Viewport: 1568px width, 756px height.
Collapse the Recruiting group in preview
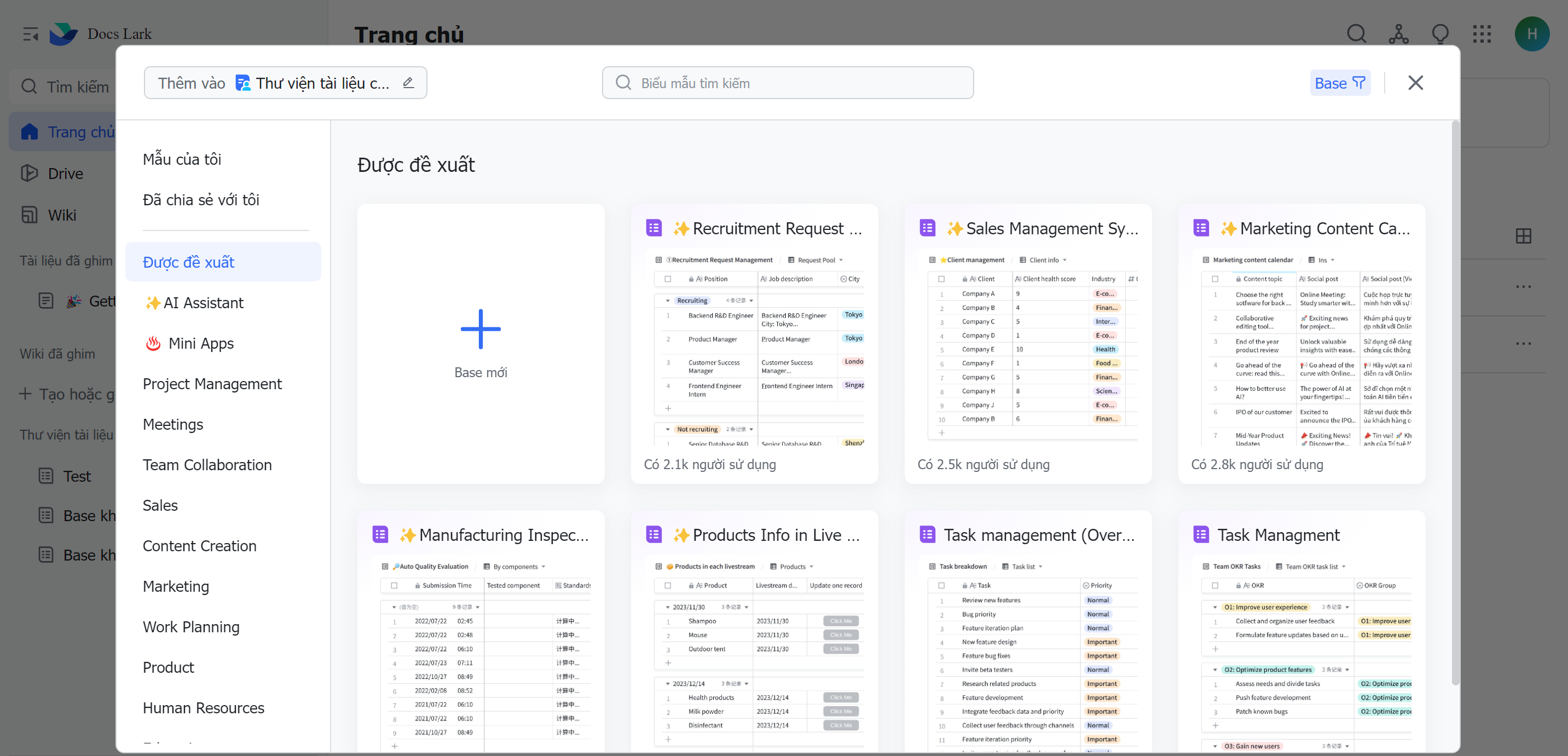pyautogui.click(x=668, y=301)
